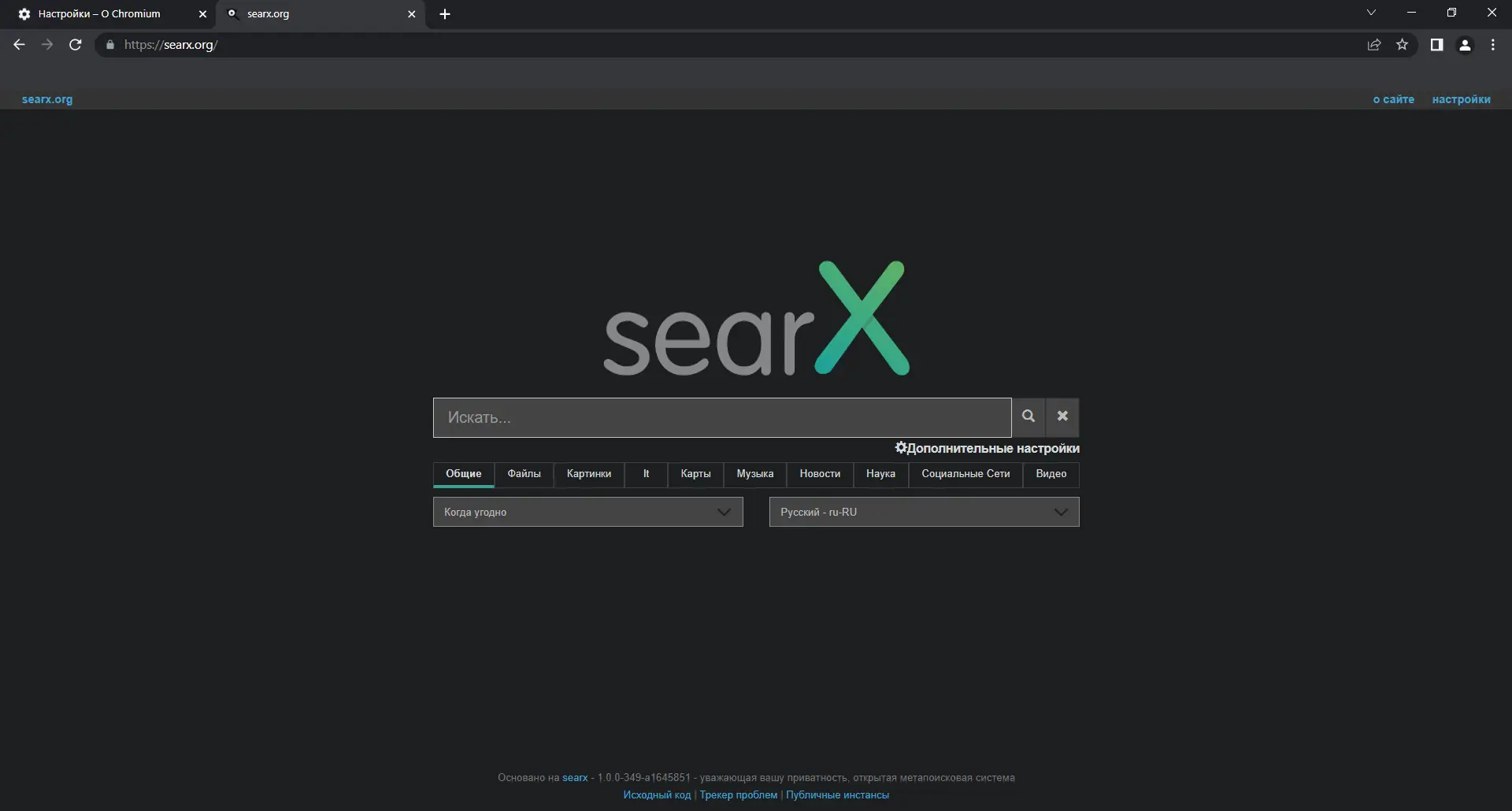The width and height of the screenshot is (1512, 811).
Task: Click the Искать... search input field
Action: click(x=722, y=417)
